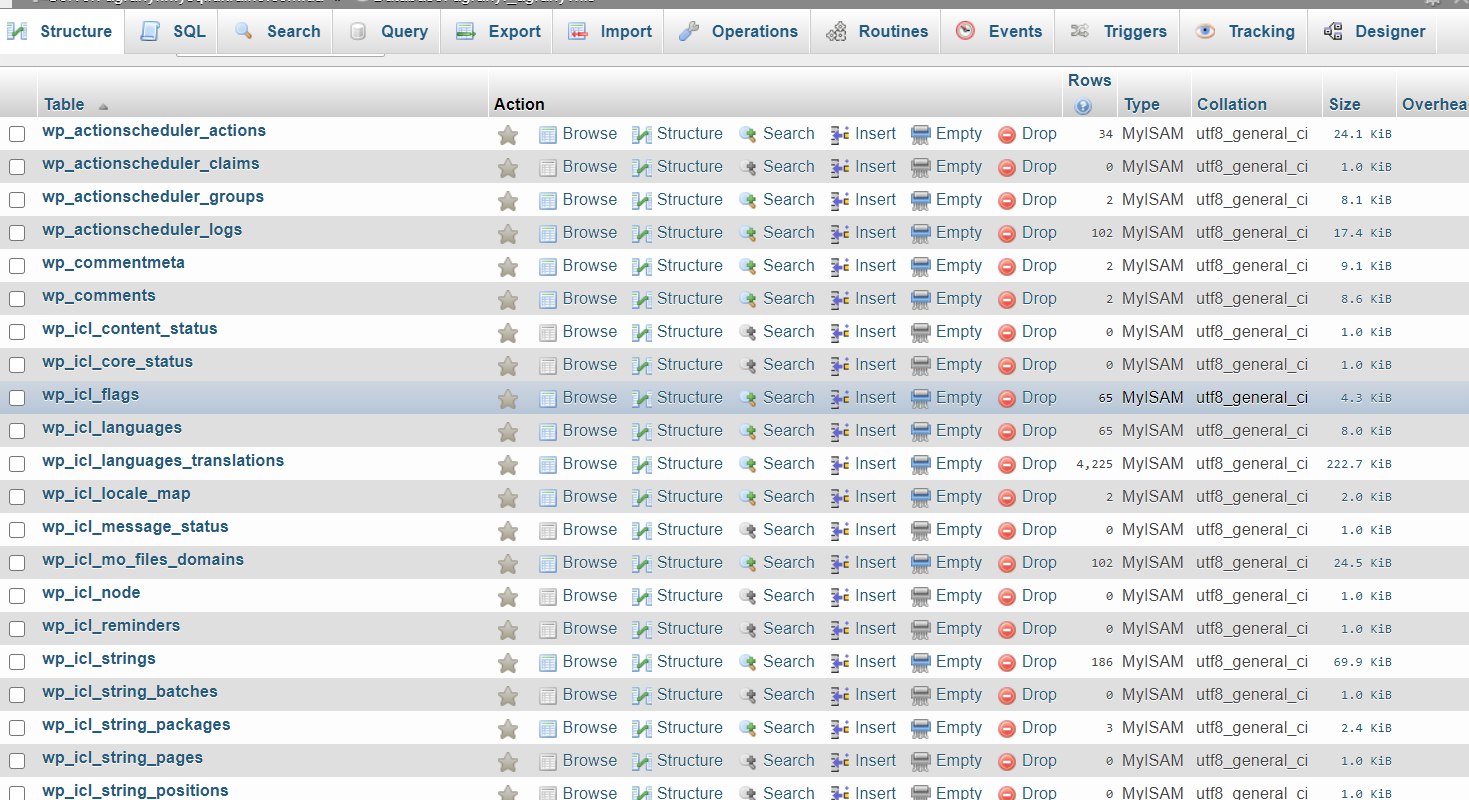1469x800 pixels.
Task: Select checkbox for wp_icl_strings table
Action: [17, 662]
